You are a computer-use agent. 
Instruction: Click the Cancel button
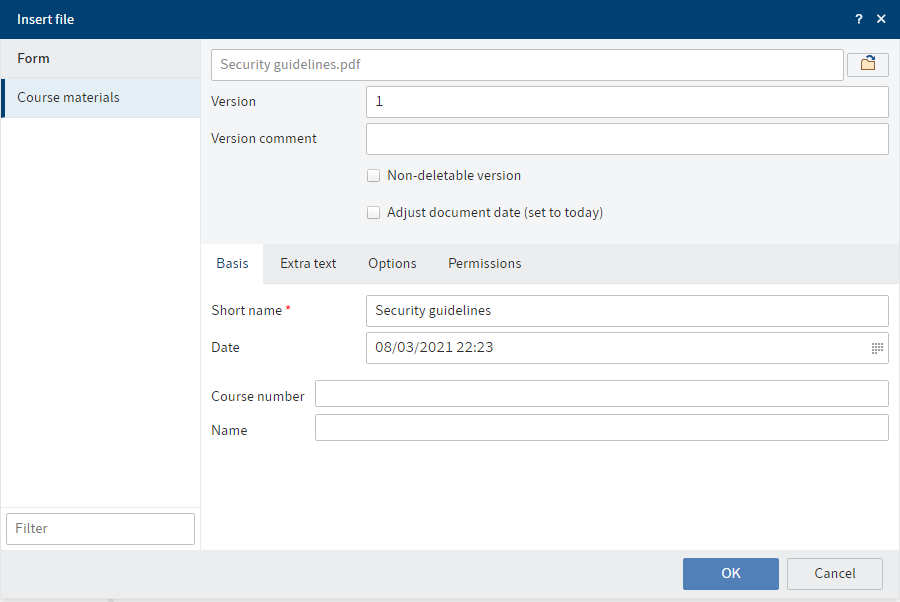[x=835, y=573]
